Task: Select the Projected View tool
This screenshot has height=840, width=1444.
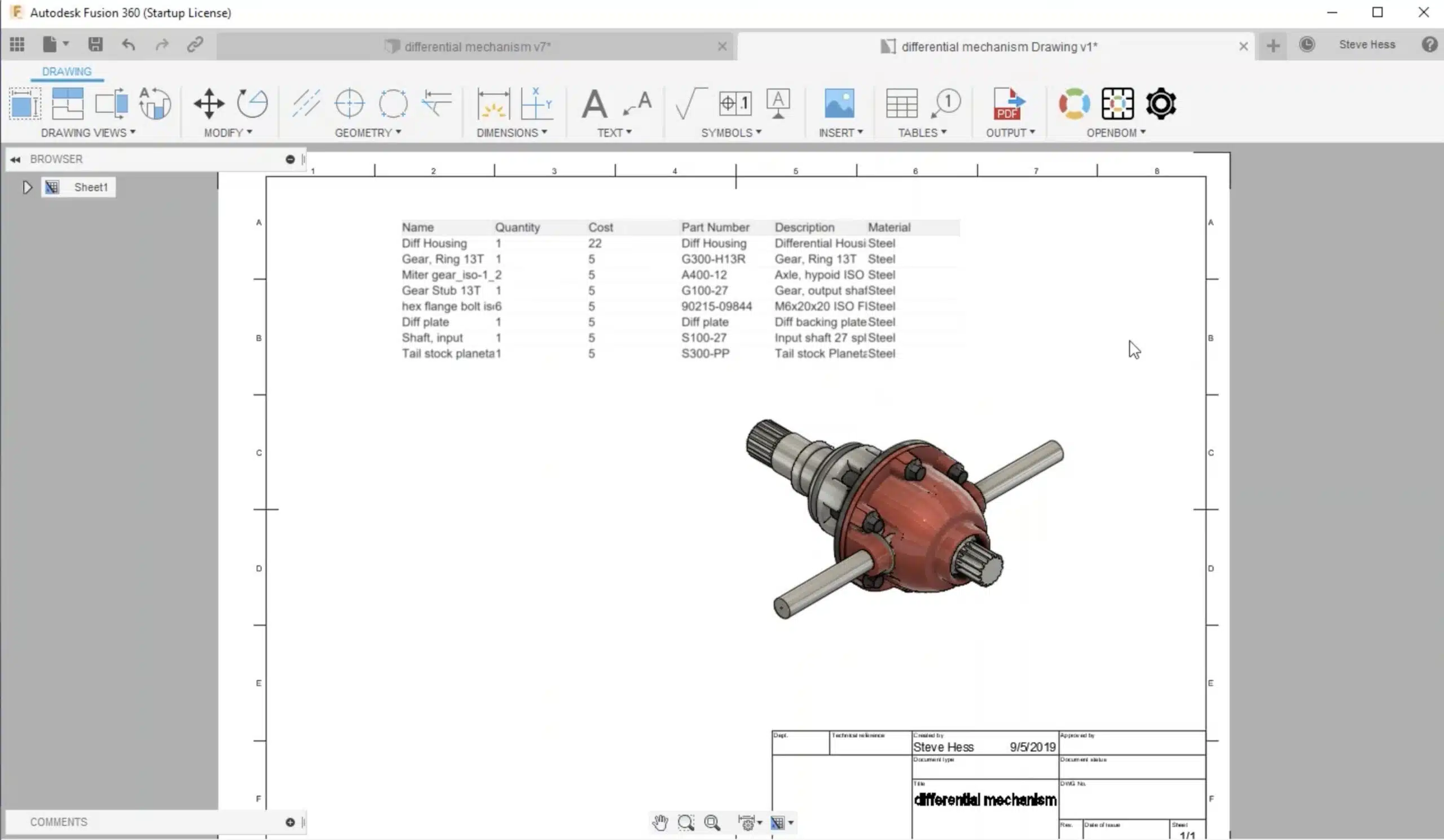Action: click(68, 104)
